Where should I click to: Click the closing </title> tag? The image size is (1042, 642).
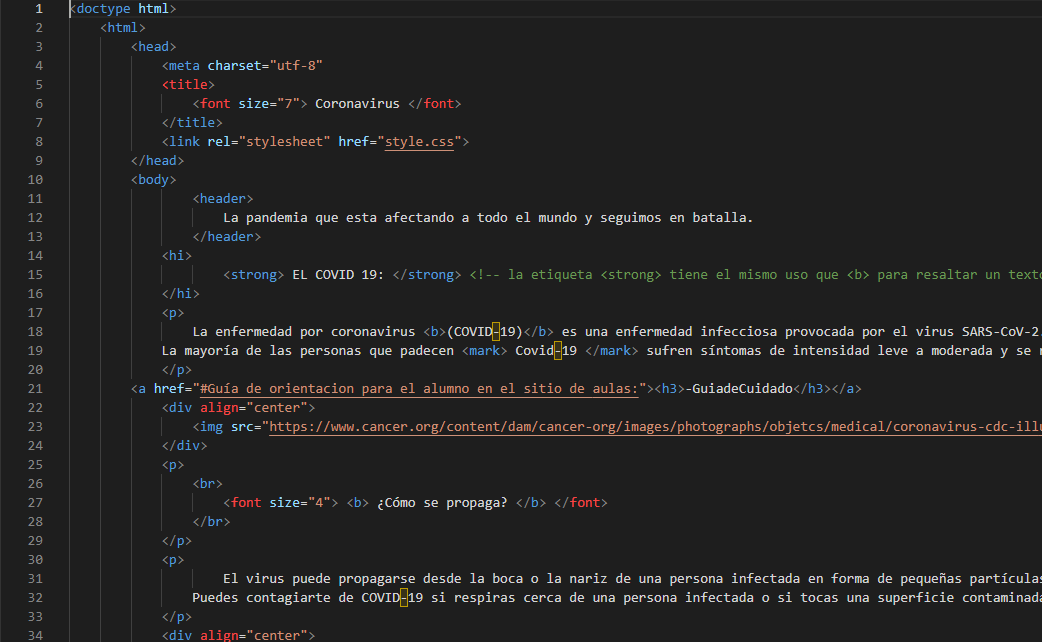(x=192, y=123)
